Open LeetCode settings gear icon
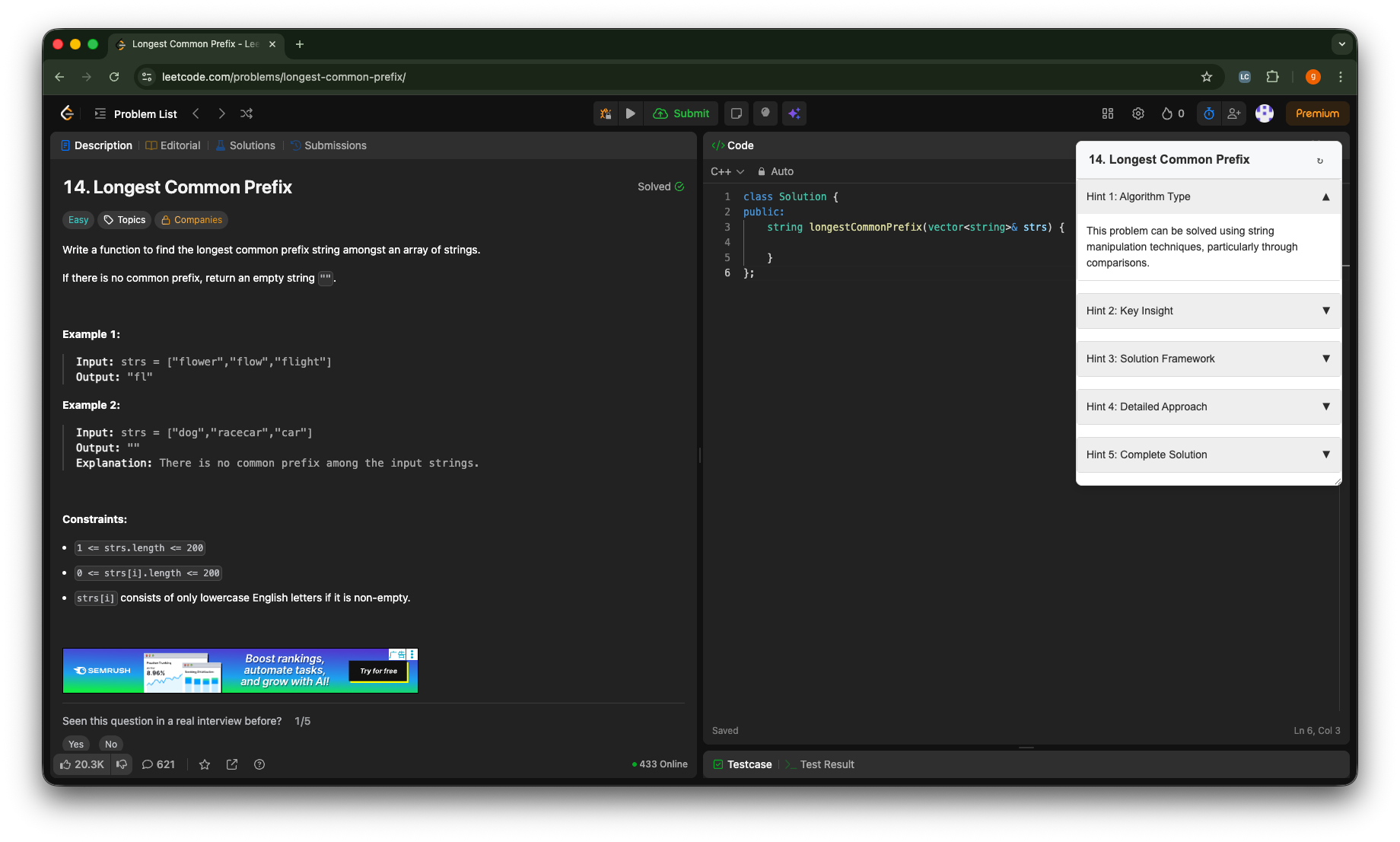The width and height of the screenshot is (1400, 842). [1138, 113]
